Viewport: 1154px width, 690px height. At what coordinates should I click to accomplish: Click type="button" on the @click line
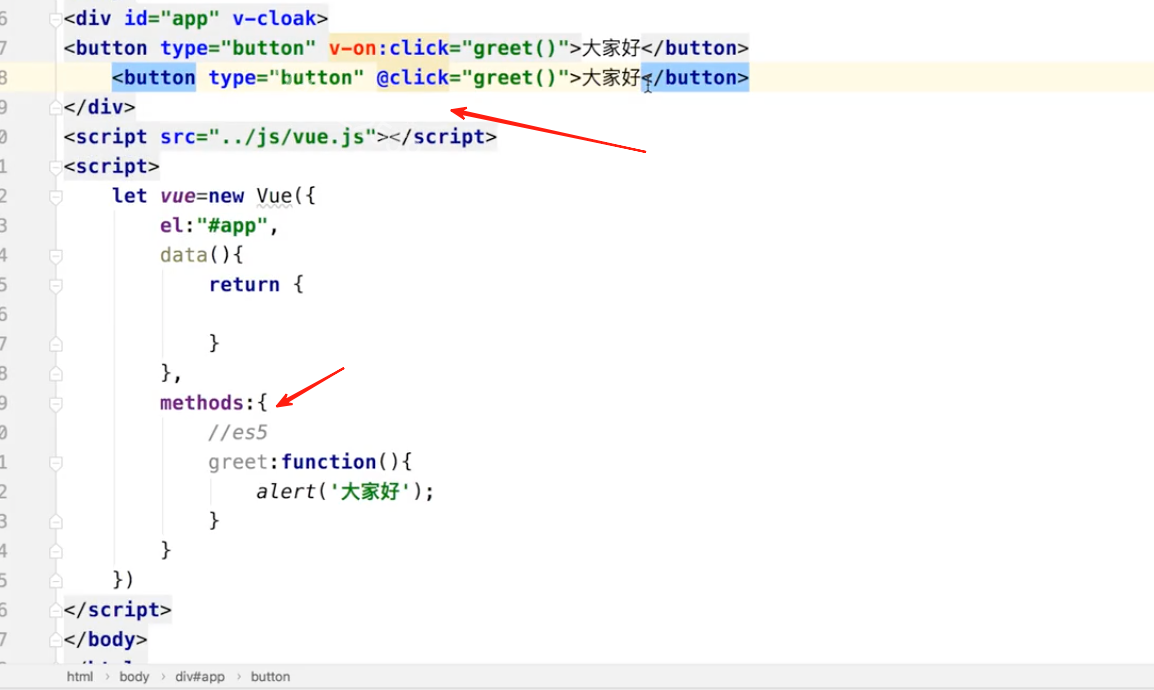point(286,78)
